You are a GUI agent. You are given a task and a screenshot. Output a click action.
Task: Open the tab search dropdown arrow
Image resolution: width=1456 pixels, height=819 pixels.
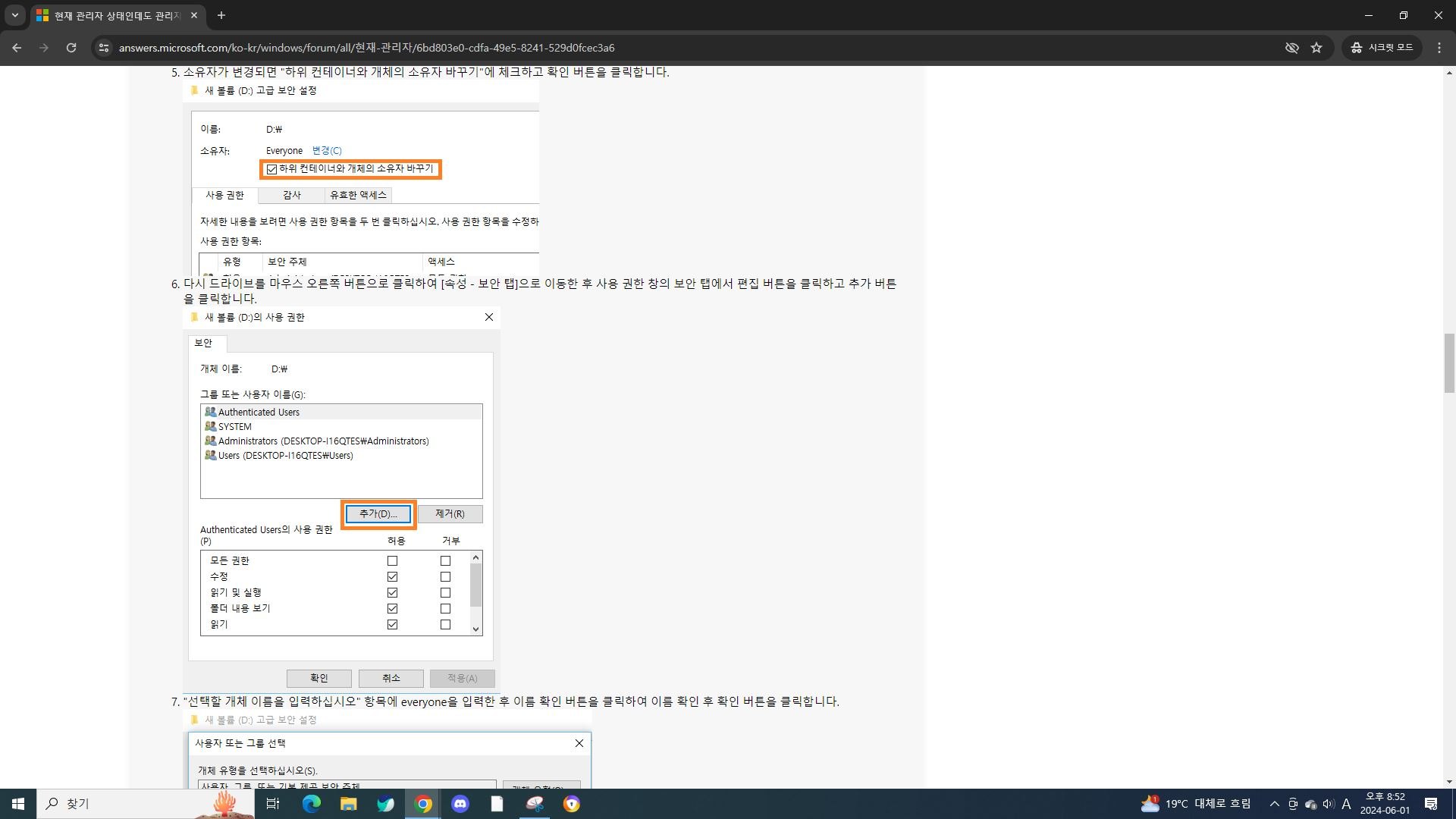click(14, 15)
